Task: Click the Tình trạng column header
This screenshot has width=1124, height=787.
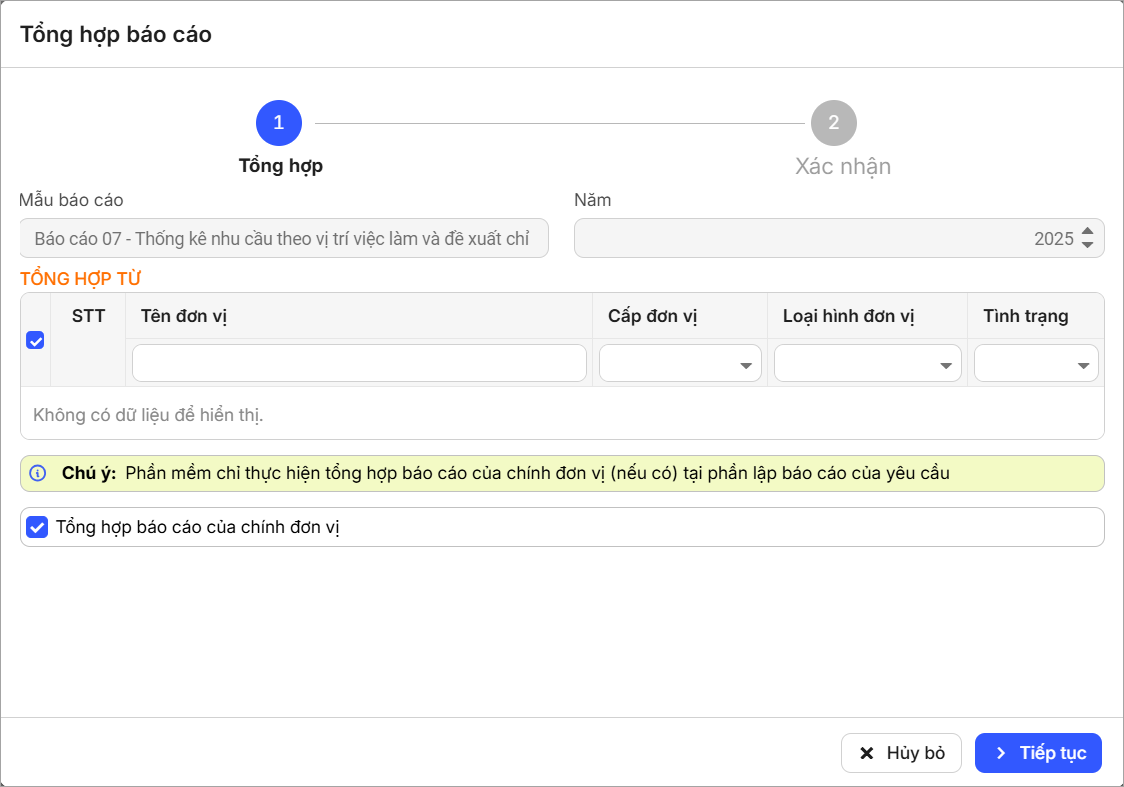Action: (1025, 316)
